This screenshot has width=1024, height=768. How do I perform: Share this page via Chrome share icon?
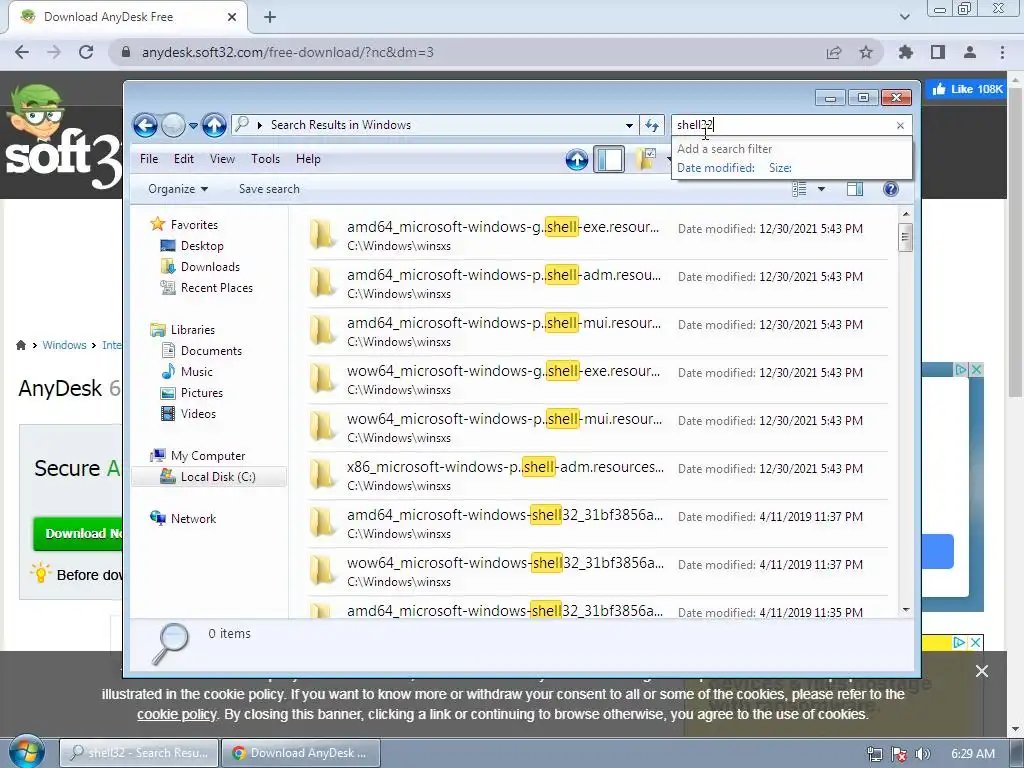click(x=834, y=52)
